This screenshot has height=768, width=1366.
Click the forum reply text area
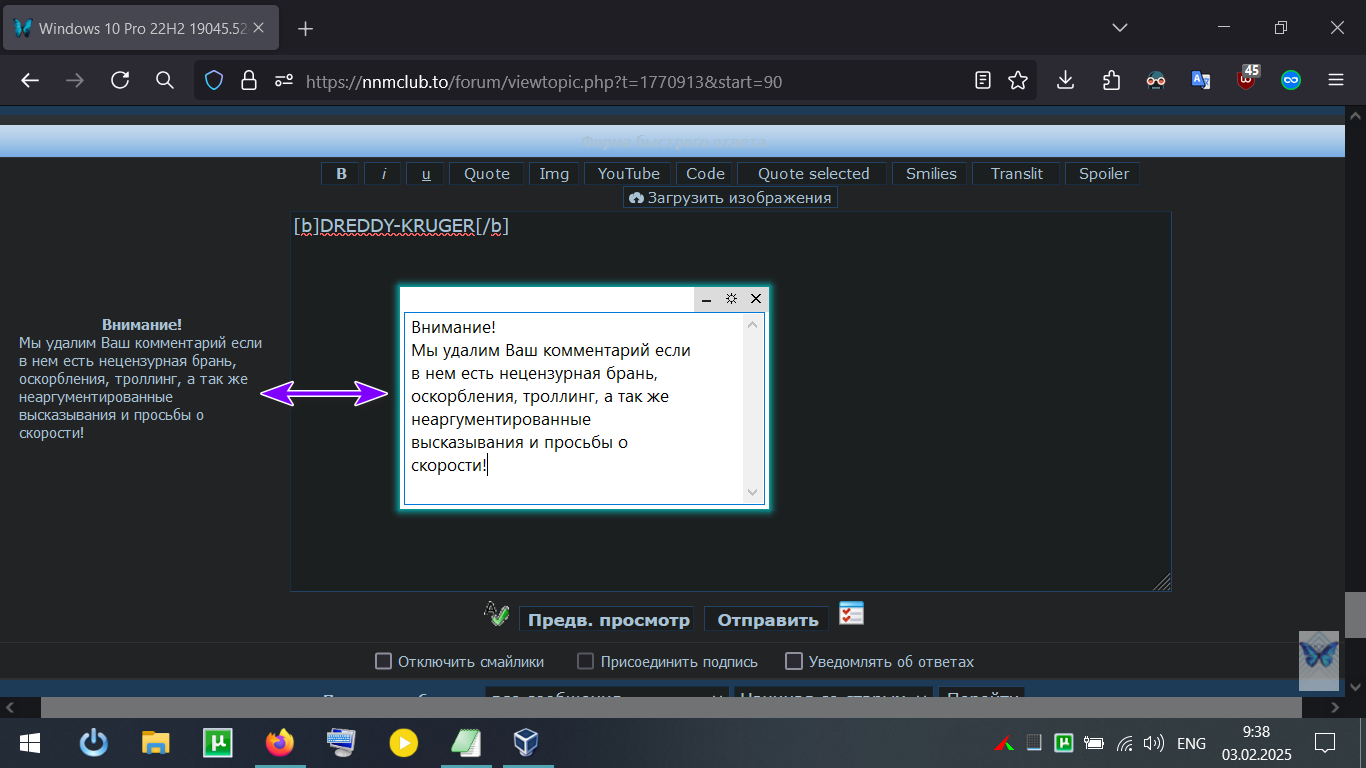(731, 401)
